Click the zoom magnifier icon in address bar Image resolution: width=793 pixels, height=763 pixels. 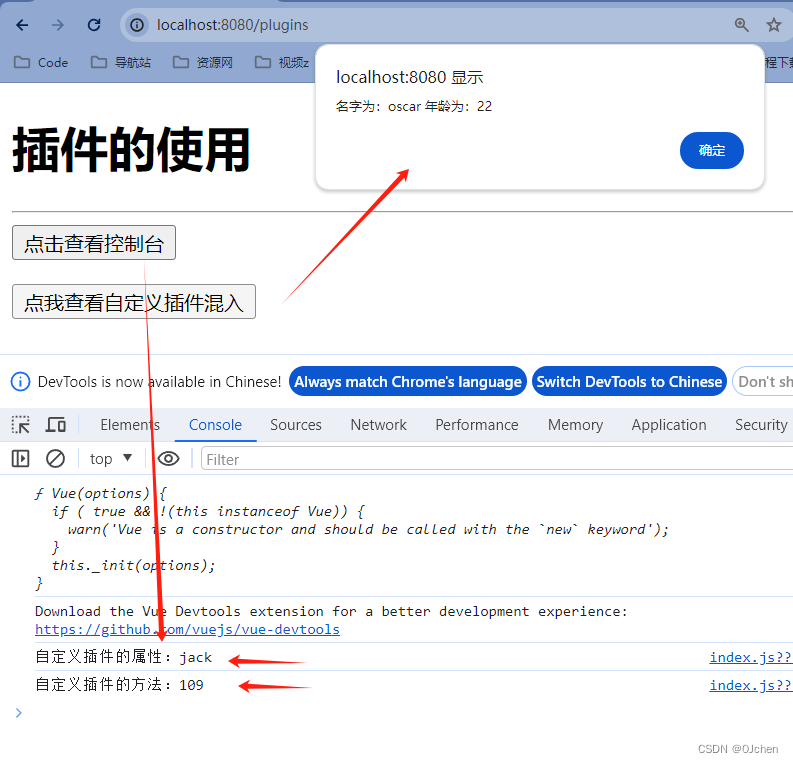point(741,25)
